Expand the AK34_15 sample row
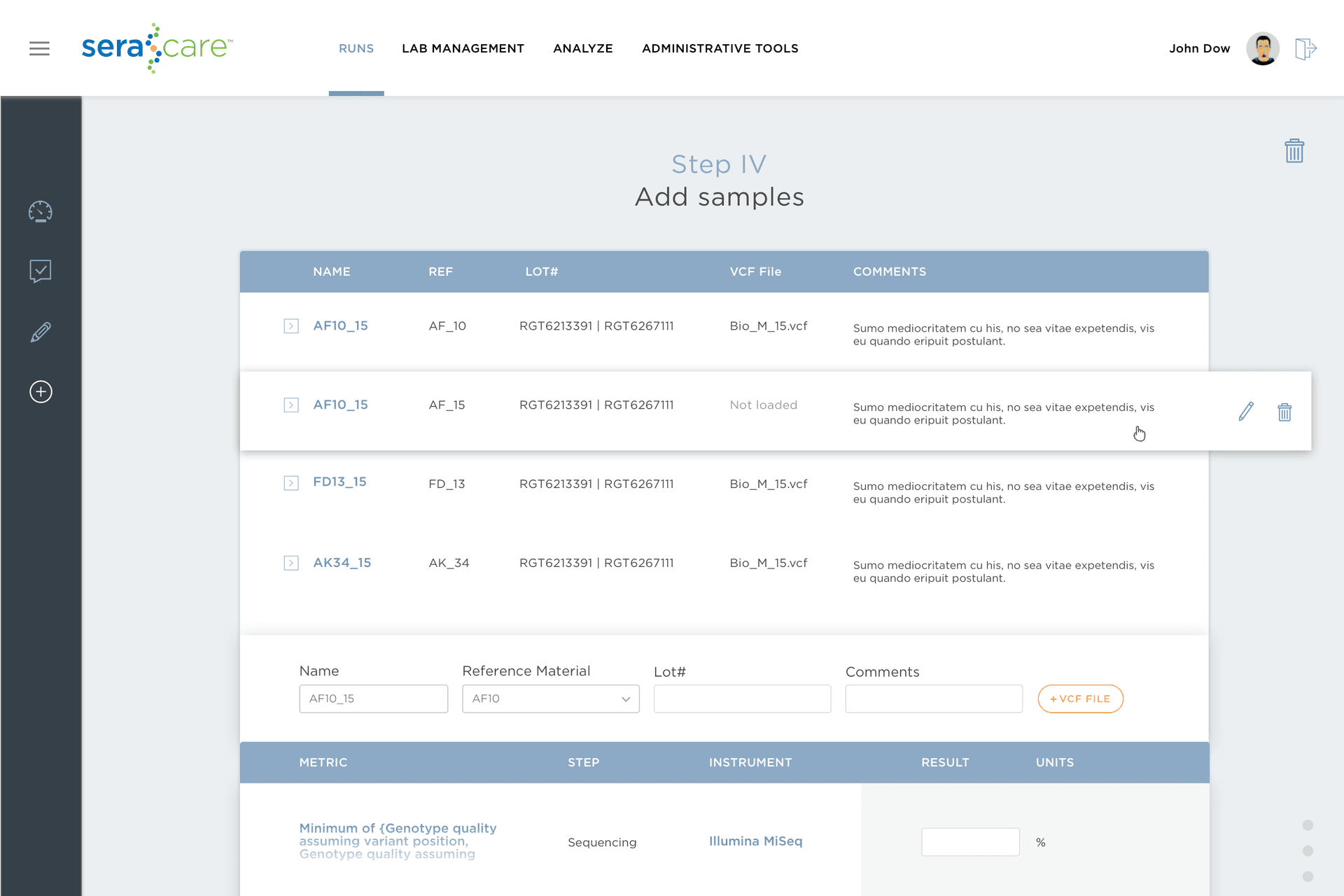Image resolution: width=1344 pixels, height=896 pixels. 291,563
